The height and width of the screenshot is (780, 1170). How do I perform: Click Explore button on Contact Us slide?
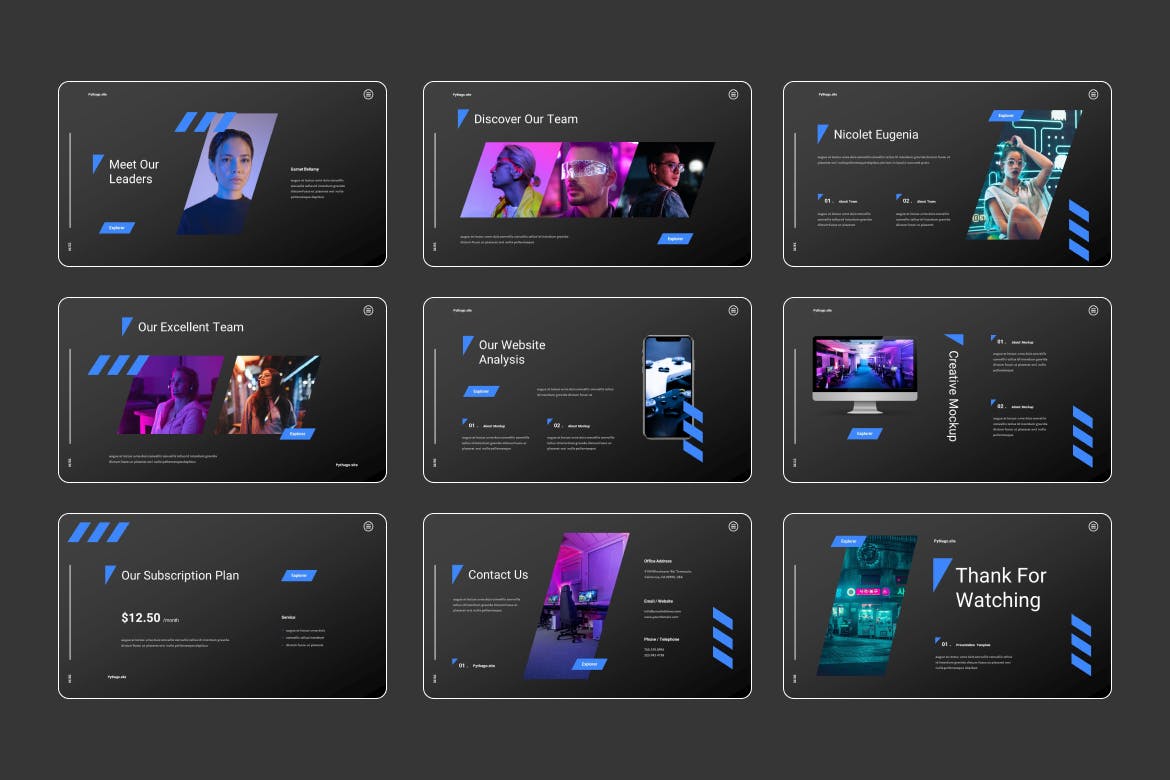[x=589, y=664]
